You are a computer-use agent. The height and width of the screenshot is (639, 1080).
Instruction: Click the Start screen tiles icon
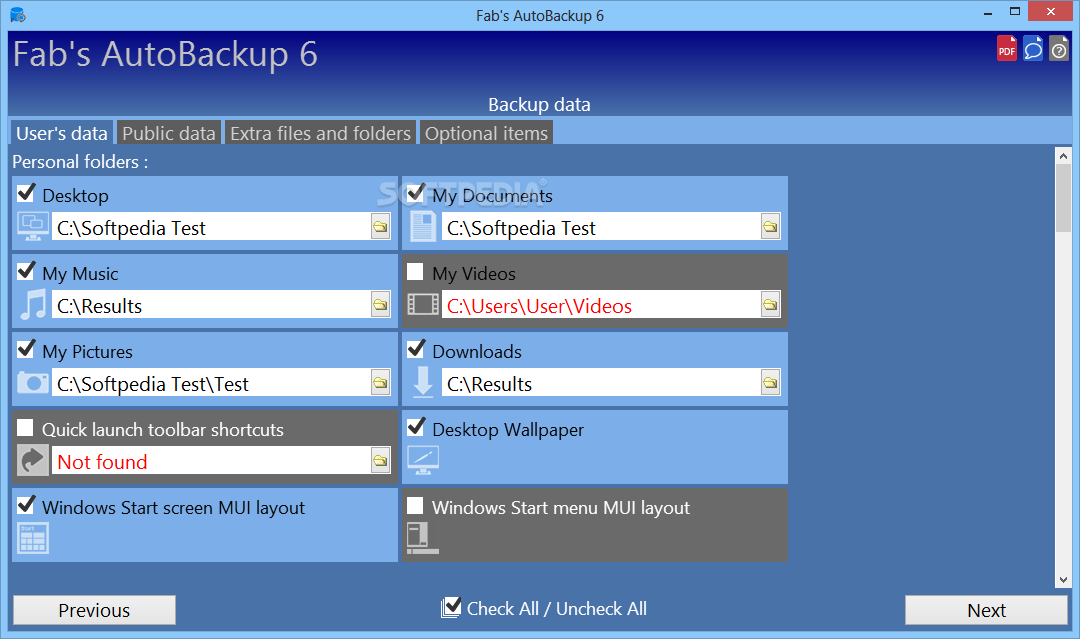(x=32, y=538)
